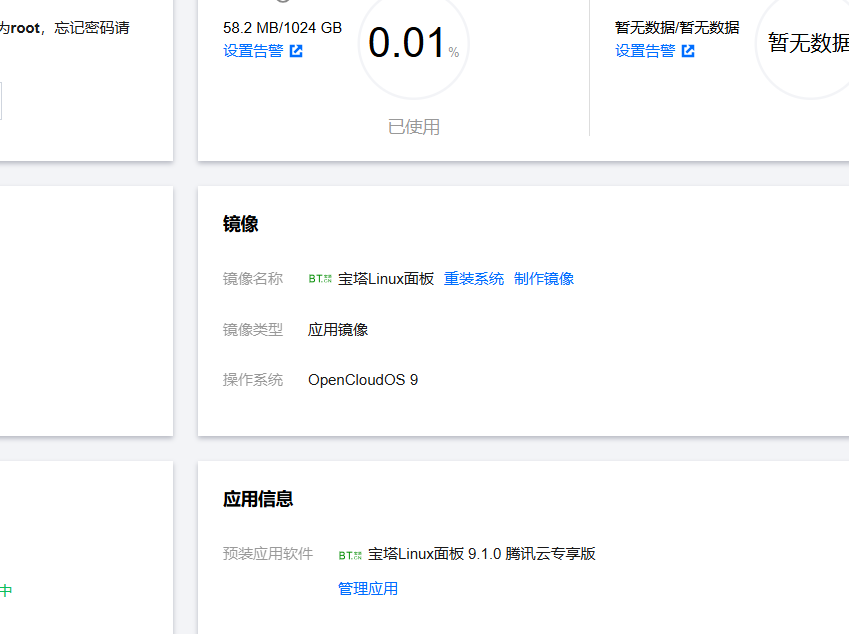The width and height of the screenshot is (849, 634).
Task: Click the 宝塔Linux面板 image name
Action: (386, 279)
